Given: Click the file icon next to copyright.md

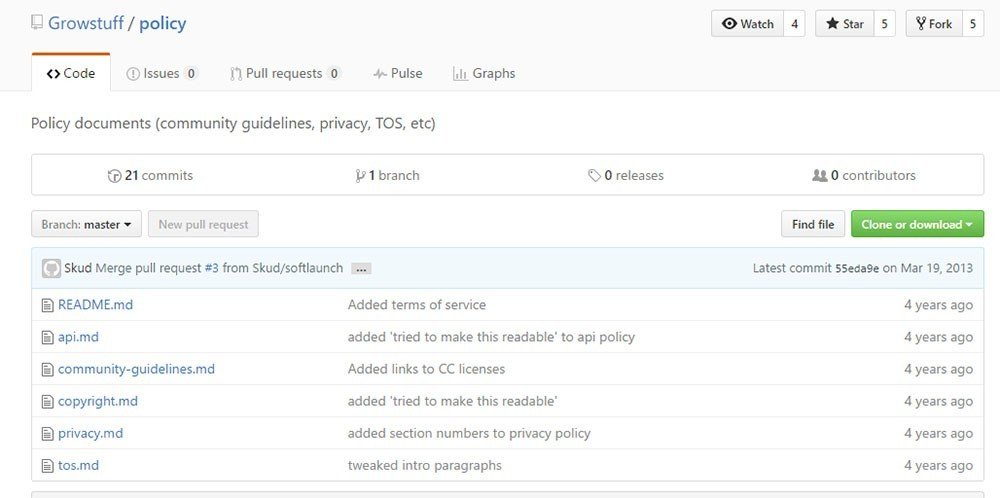Looking at the screenshot, I should [47, 402].
